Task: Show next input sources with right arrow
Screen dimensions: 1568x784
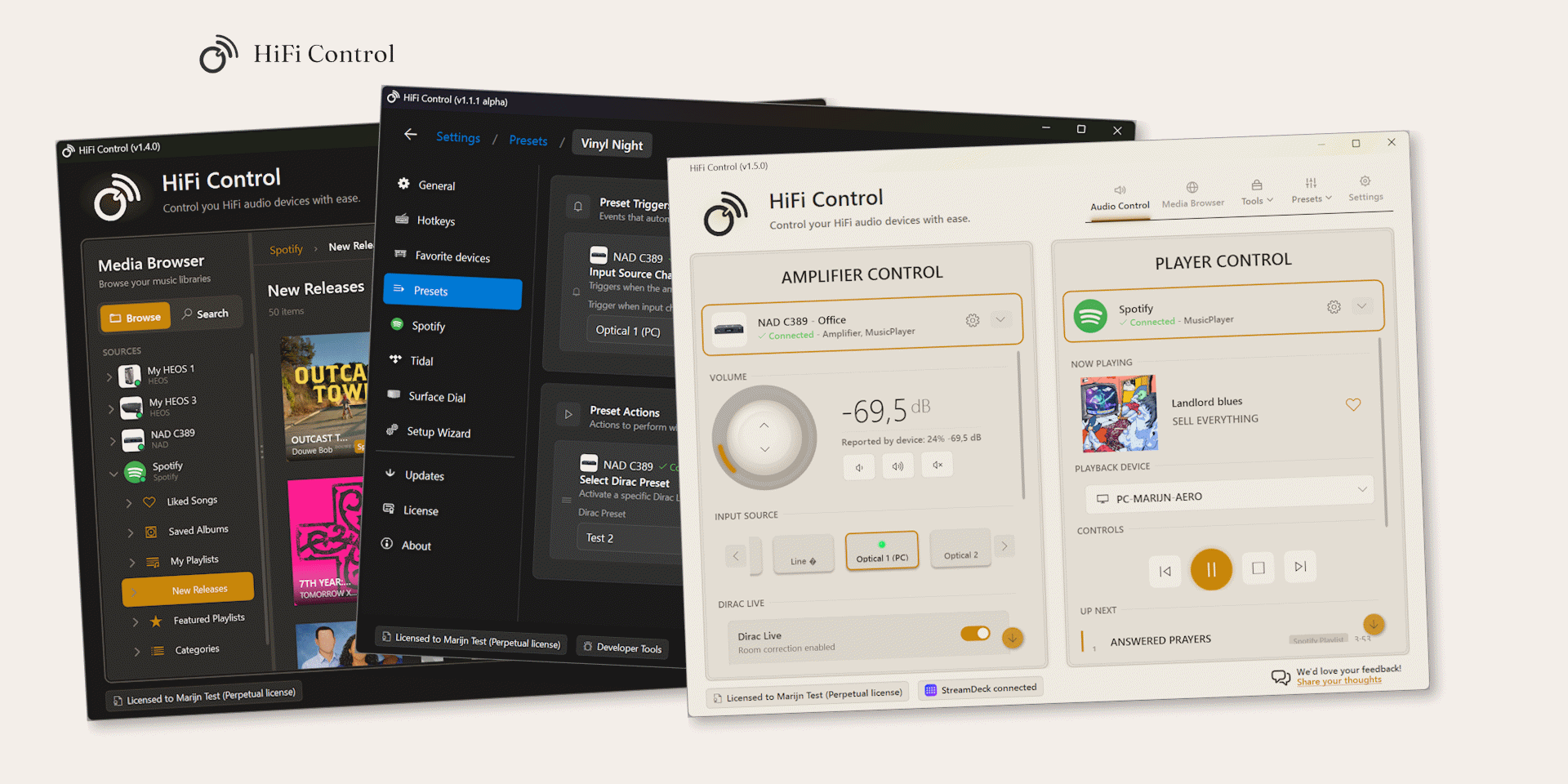Action: [x=1004, y=546]
